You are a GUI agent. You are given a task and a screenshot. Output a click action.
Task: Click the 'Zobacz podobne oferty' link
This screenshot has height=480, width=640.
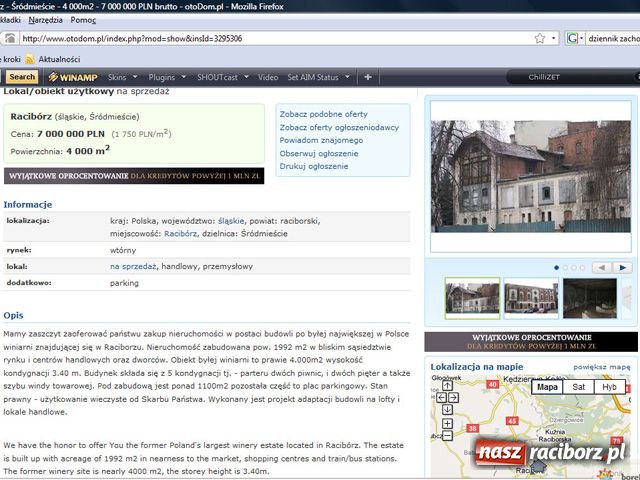(323, 114)
